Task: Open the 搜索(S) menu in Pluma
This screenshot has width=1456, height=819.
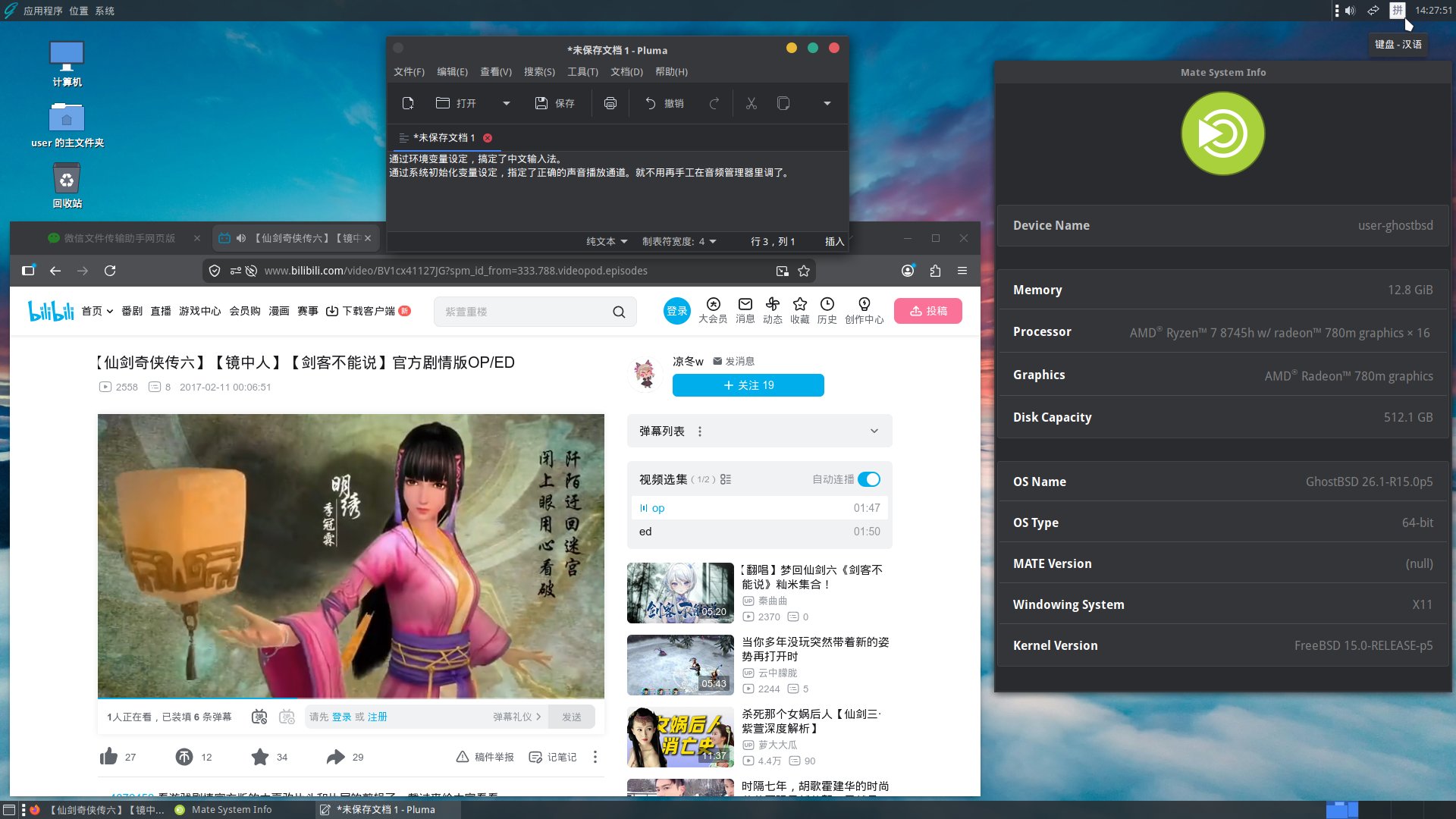Action: tap(539, 72)
